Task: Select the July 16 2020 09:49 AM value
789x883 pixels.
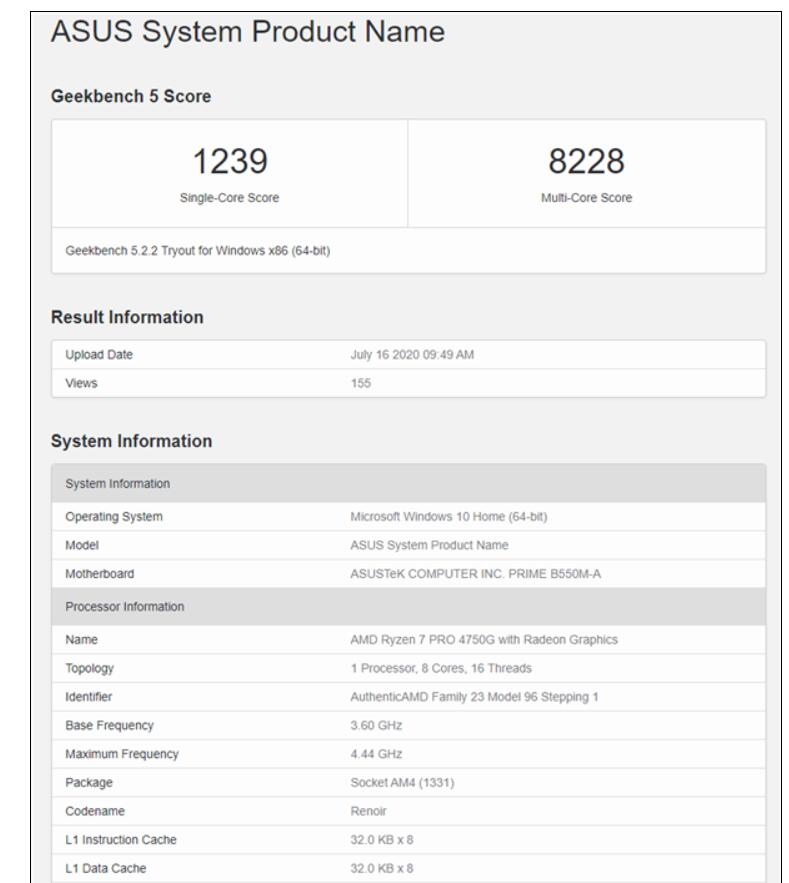Action: [x=412, y=355]
